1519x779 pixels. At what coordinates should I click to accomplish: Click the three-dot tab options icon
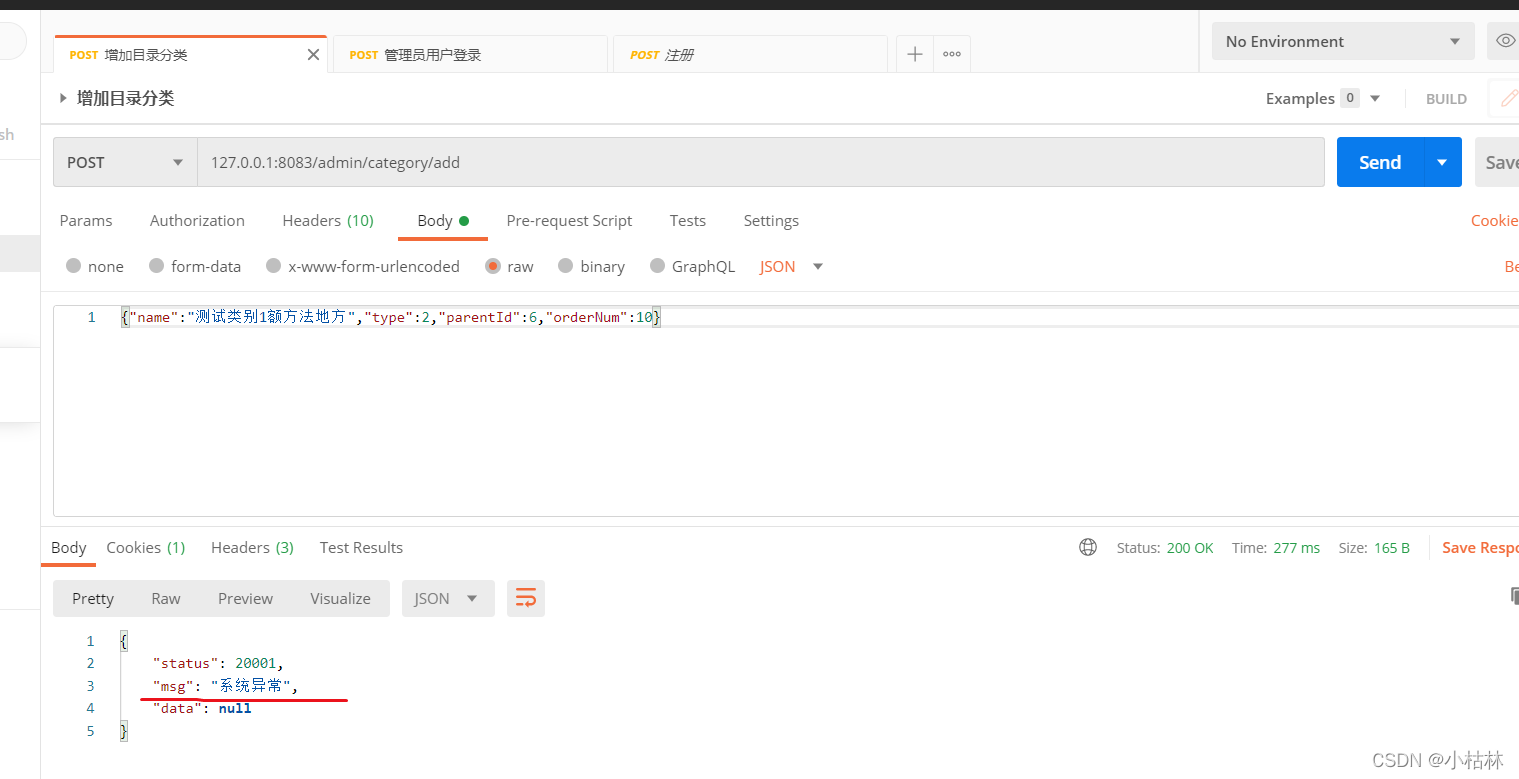[x=951, y=53]
